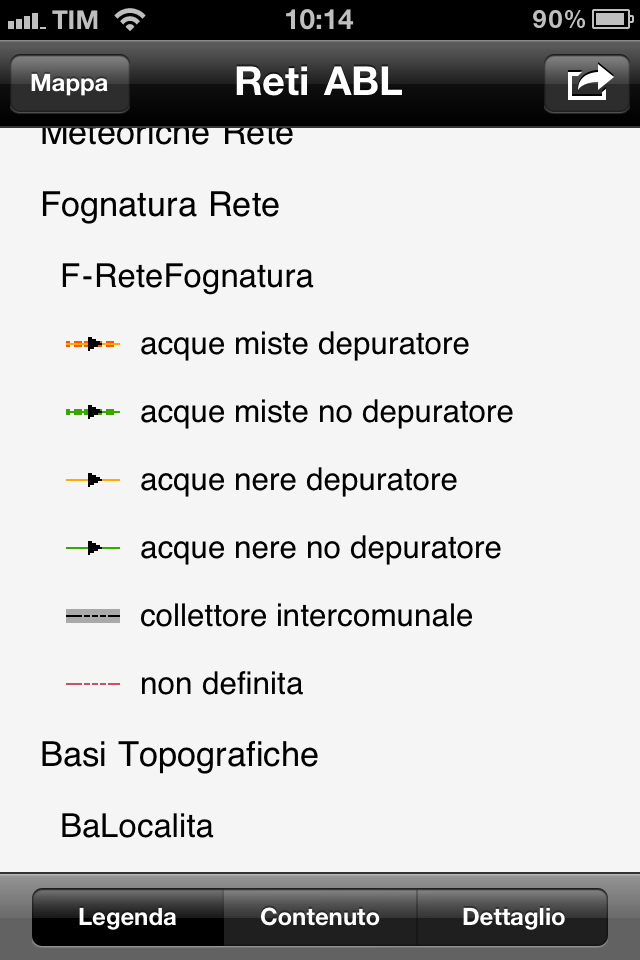Tap the Wi-Fi signal icon
Screen dimensions: 640x960
[x=130, y=19]
